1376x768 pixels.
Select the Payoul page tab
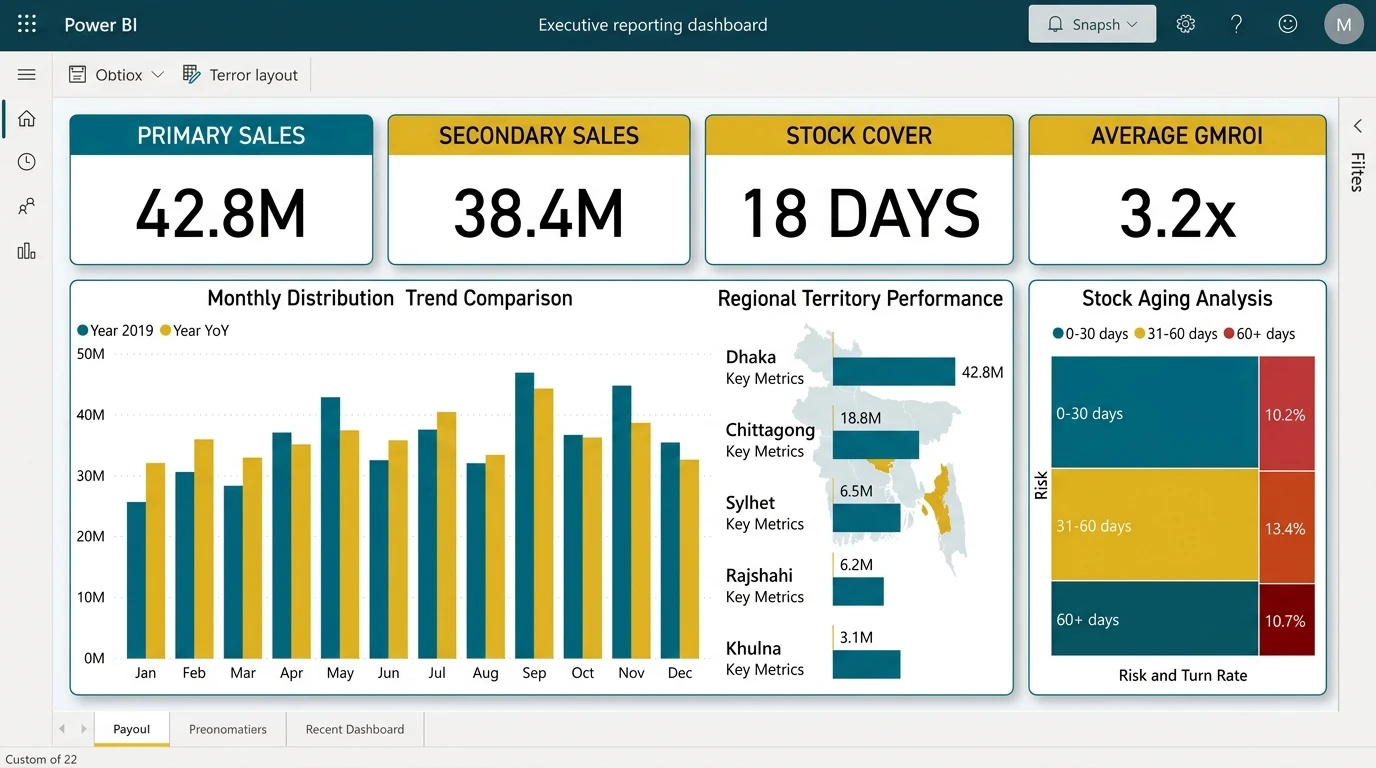point(132,729)
